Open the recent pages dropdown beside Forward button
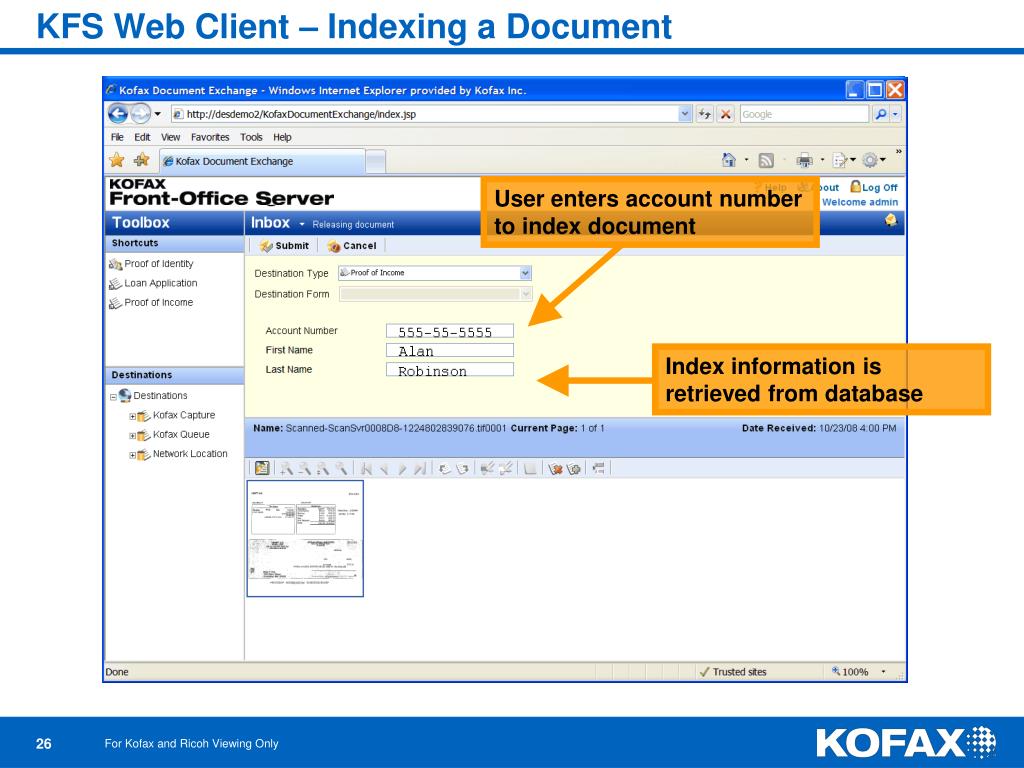Image resolution: width=1024 pixels, height=768 pixels. tap(157, 114)
